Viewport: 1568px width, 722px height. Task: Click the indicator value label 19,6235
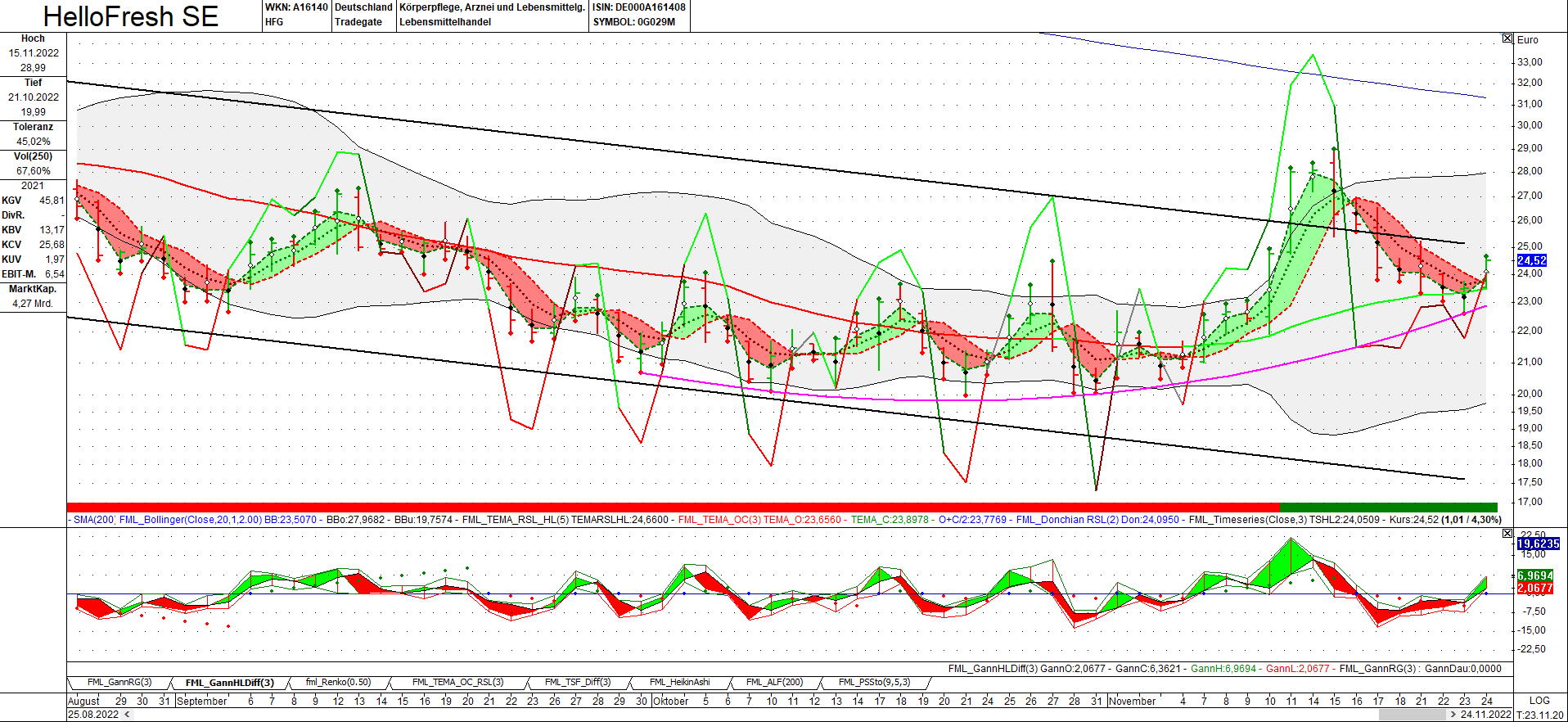(1539, 544)
